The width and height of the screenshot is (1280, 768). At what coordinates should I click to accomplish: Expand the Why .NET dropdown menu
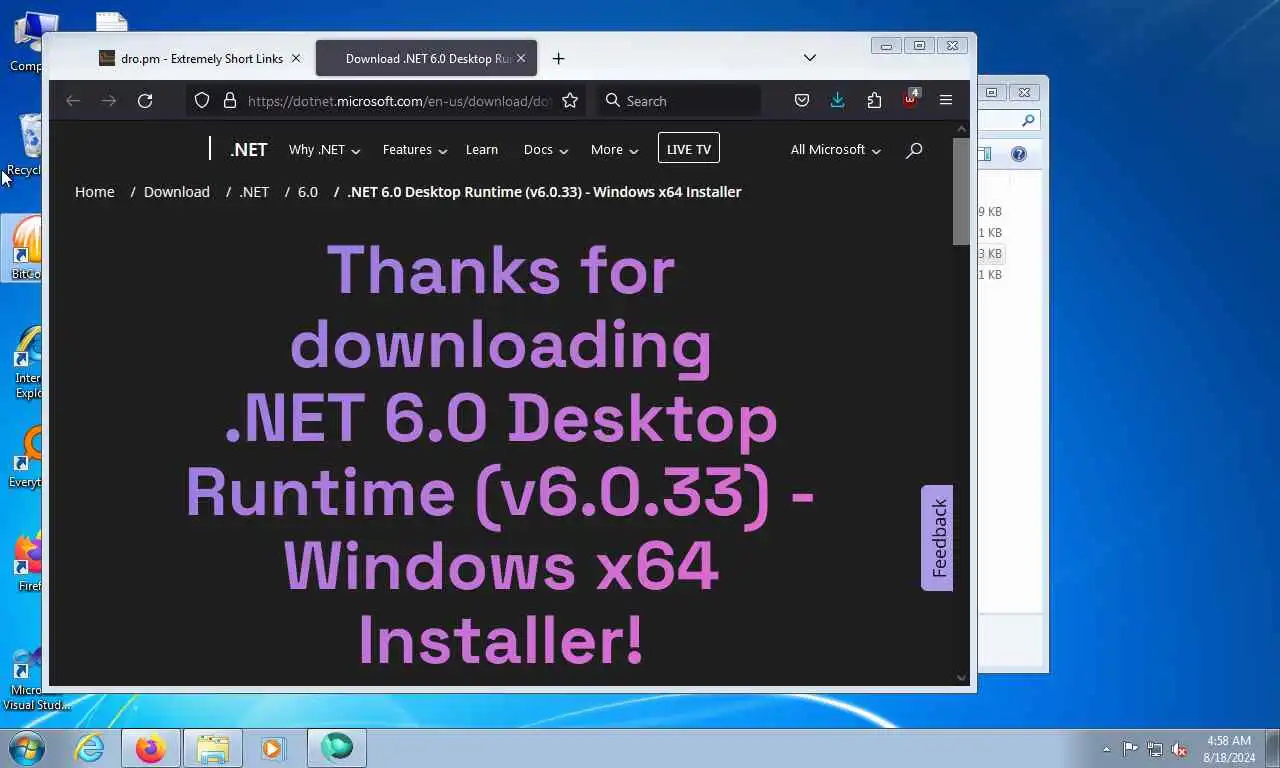[x=324, y=150]
